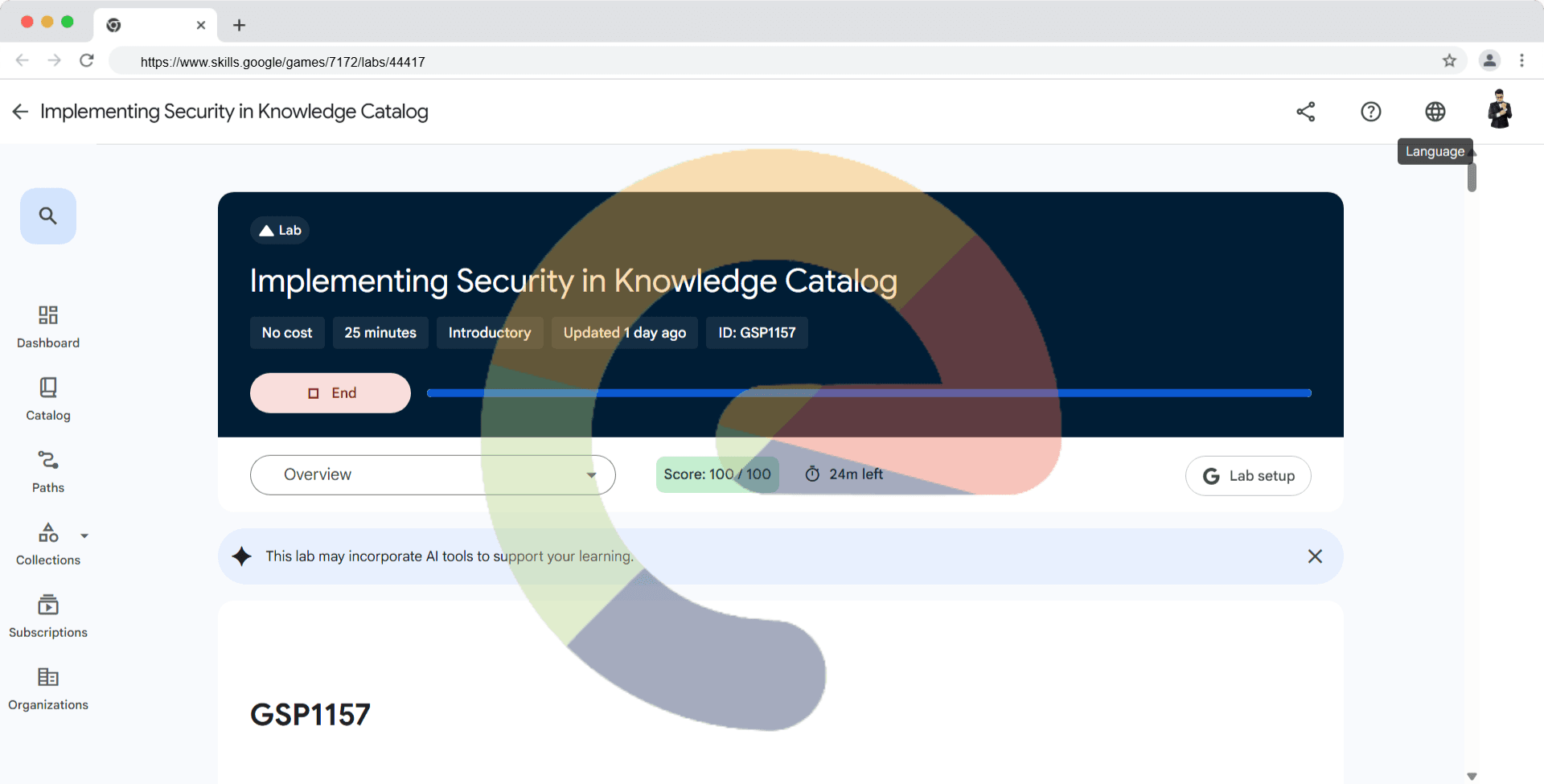1544x784 pixels.
Task: Click the stopwatch icon beside the timer
Action: [x=812, y=474]
